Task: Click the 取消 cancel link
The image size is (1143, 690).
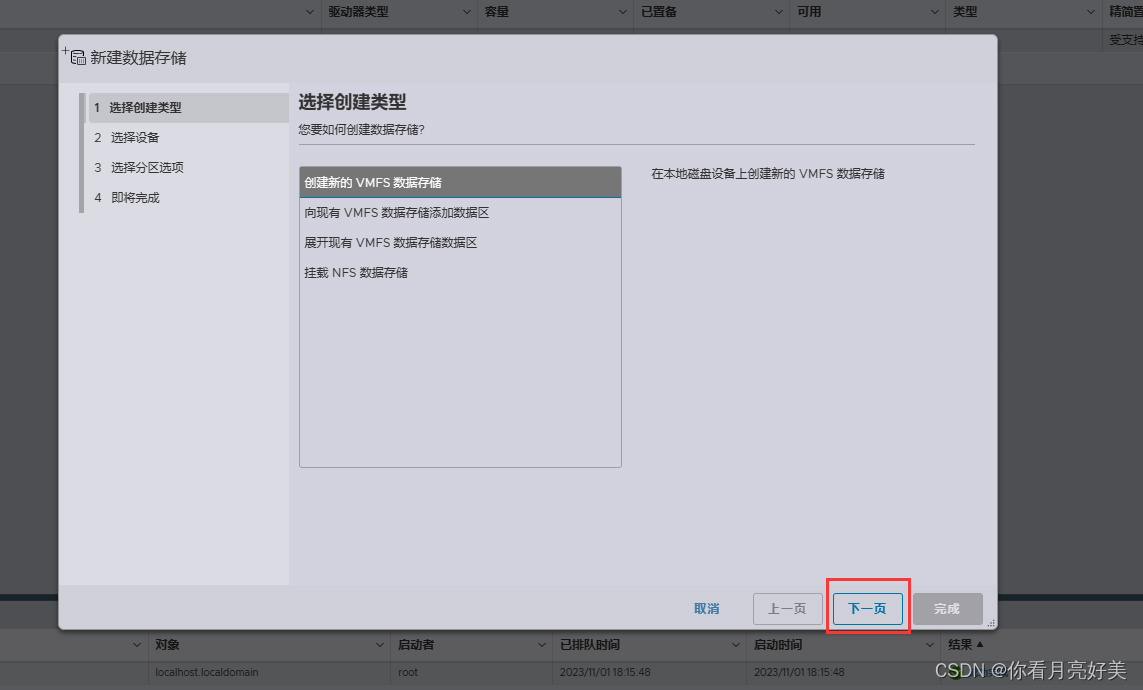Action: click(x=706, y=608)
